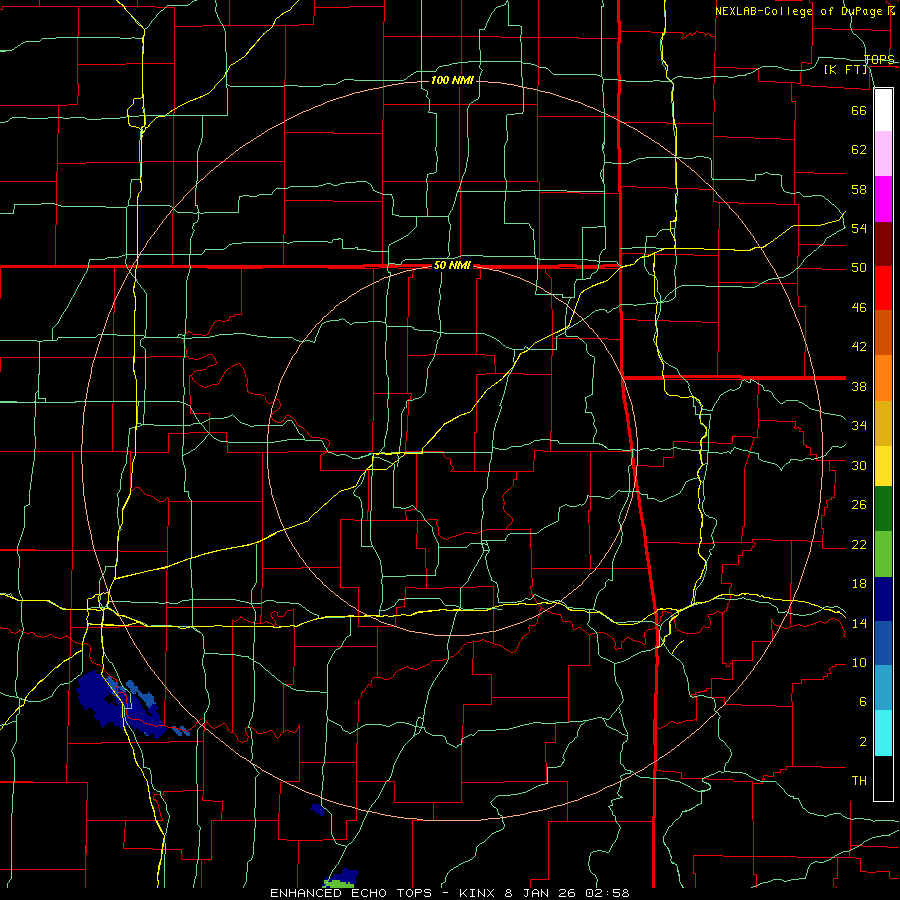
Task: Click the legend value '66'
Action: [859, 110]
